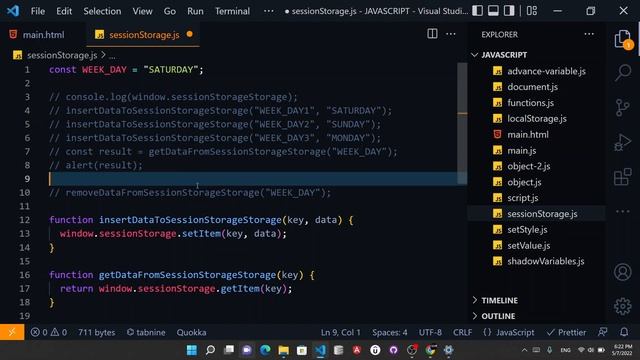Image resolution: width=640 pixels, height=360 pixels.
Task: Open editor More Actions ellipsis
Action: click(451, 34)
